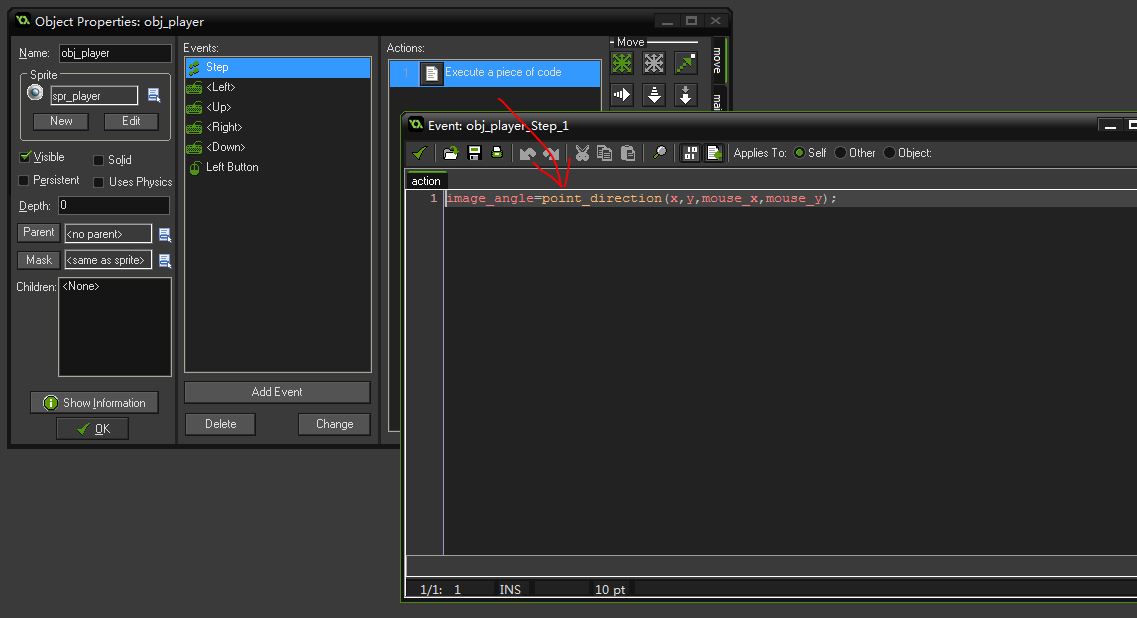Click the Depth input field
The width and height of the screenshot is (1137, 618).
(x=115, y=206)
